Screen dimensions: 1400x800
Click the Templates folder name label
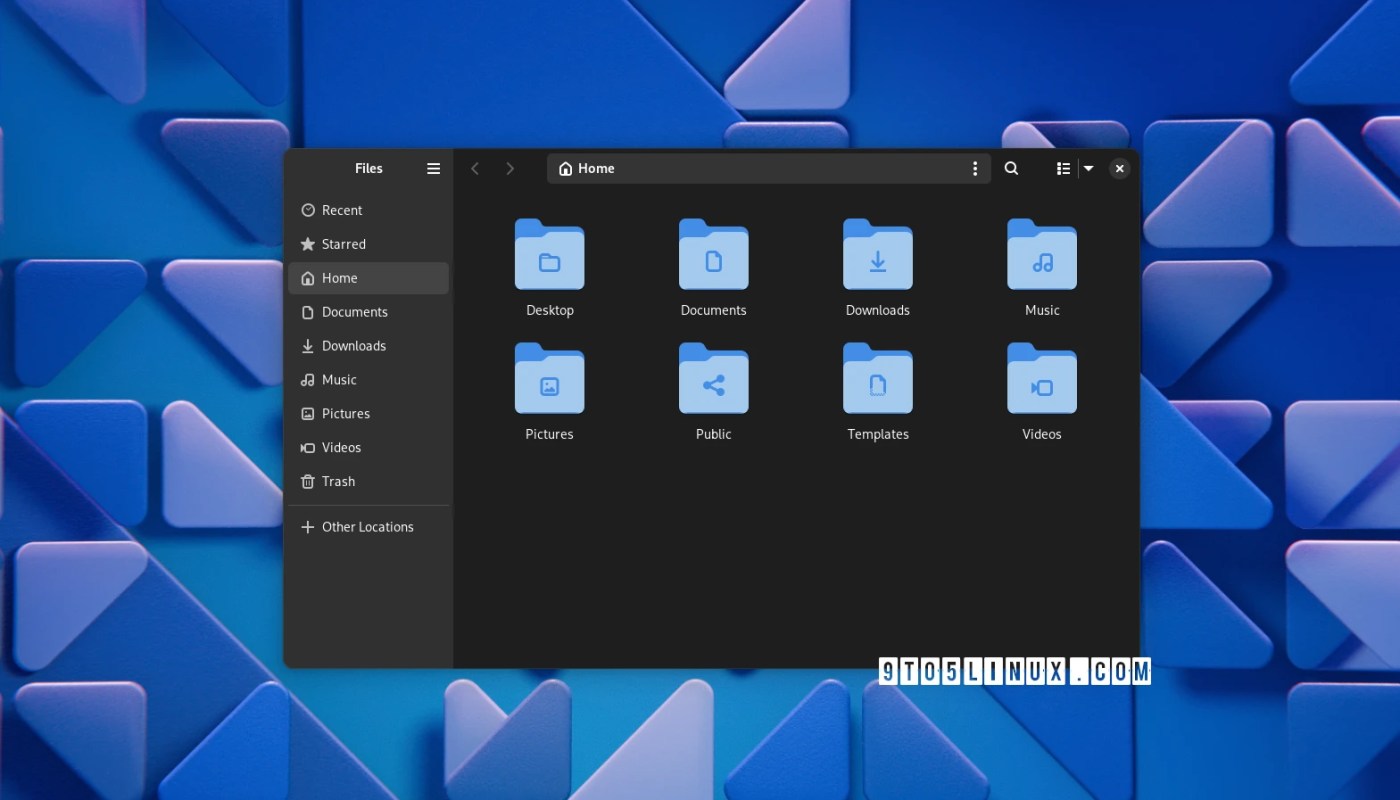tap(878, 435)
